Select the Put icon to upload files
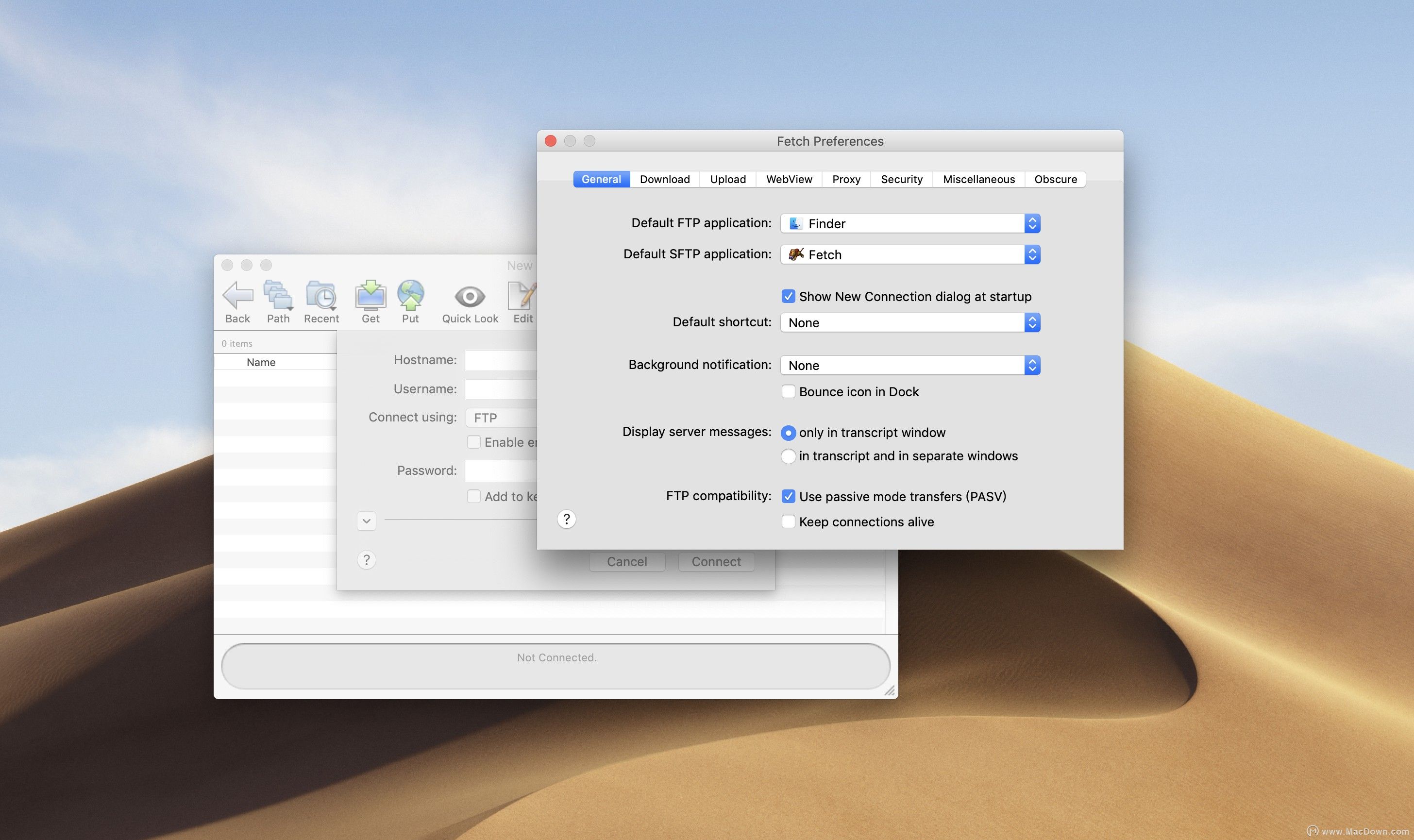Image resolution: width=1414 pixels, height=840 pixels. [x=410, y=296]
